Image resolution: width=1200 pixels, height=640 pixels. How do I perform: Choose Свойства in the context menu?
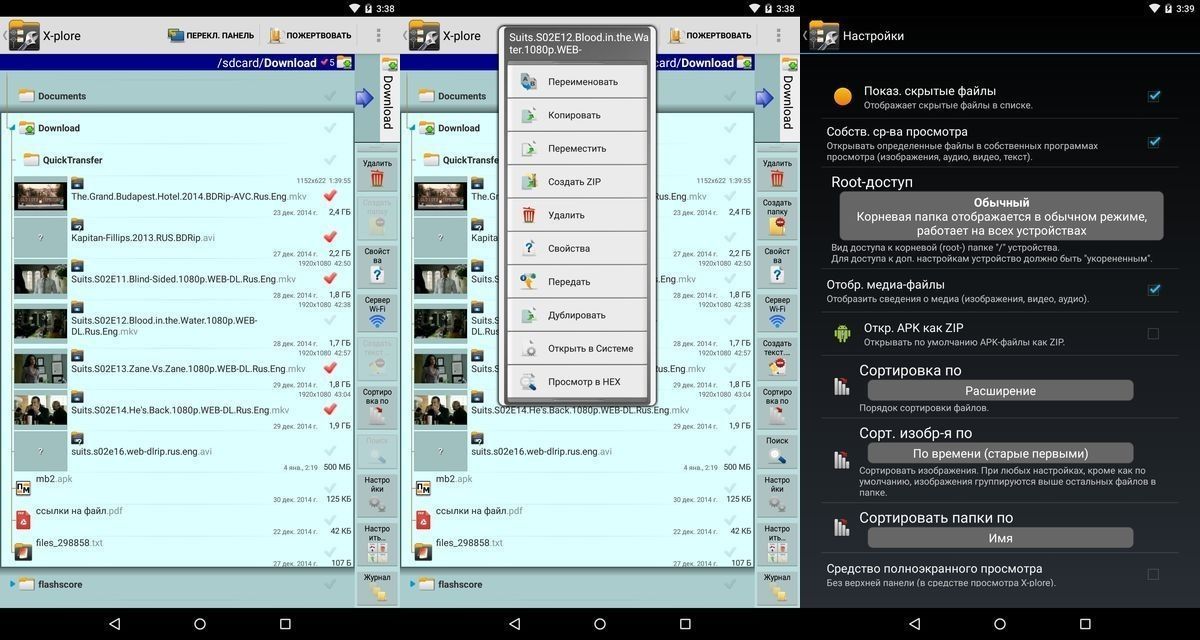(577, 248)
